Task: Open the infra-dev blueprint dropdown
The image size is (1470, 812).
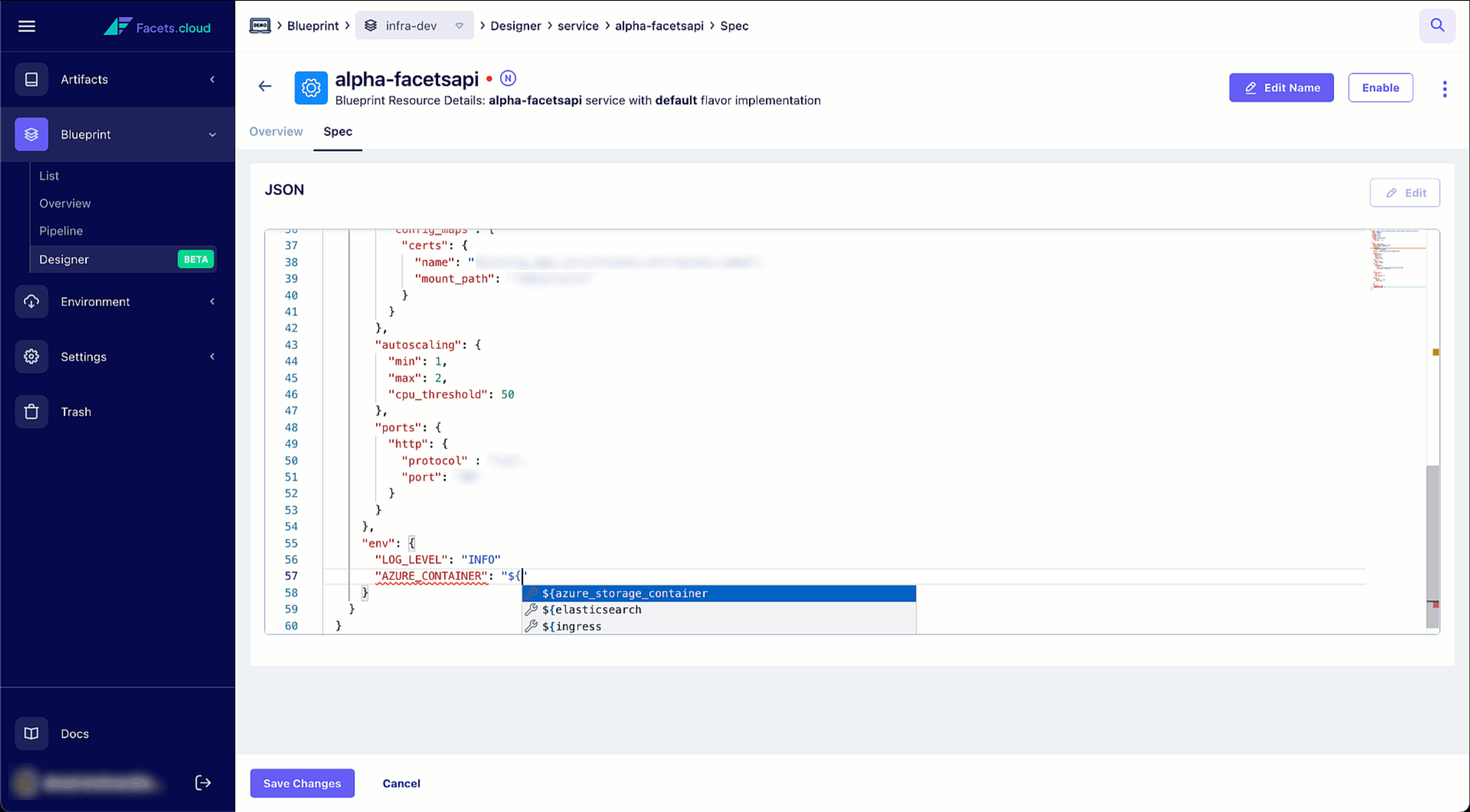Action: (414, 26)
